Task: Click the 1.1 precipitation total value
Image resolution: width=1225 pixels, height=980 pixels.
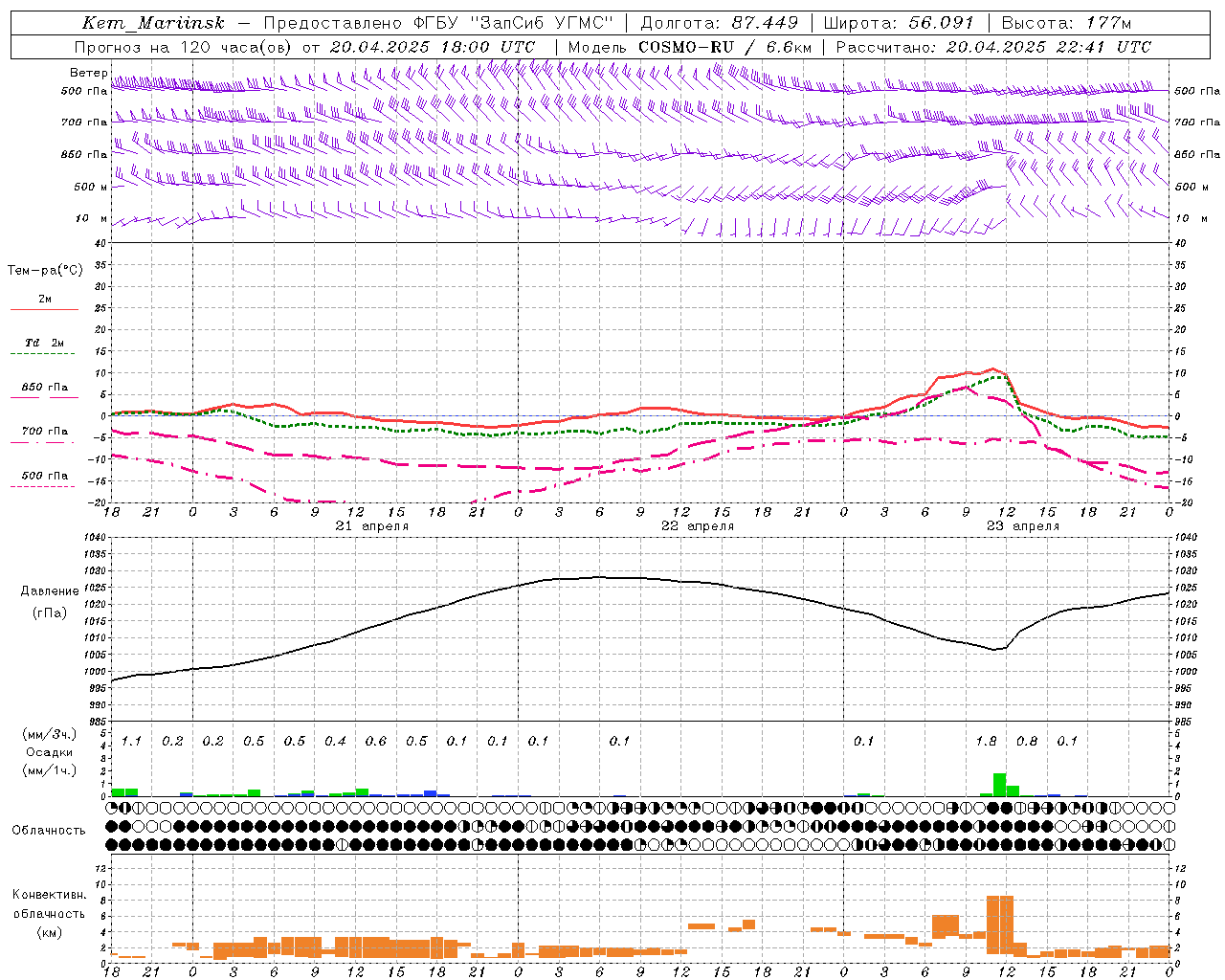Action: point(131,741)
